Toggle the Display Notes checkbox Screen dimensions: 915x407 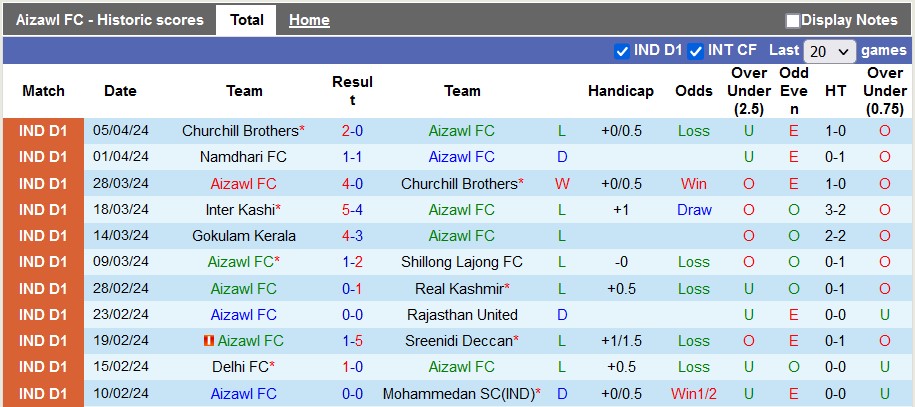tap(793, 20)
